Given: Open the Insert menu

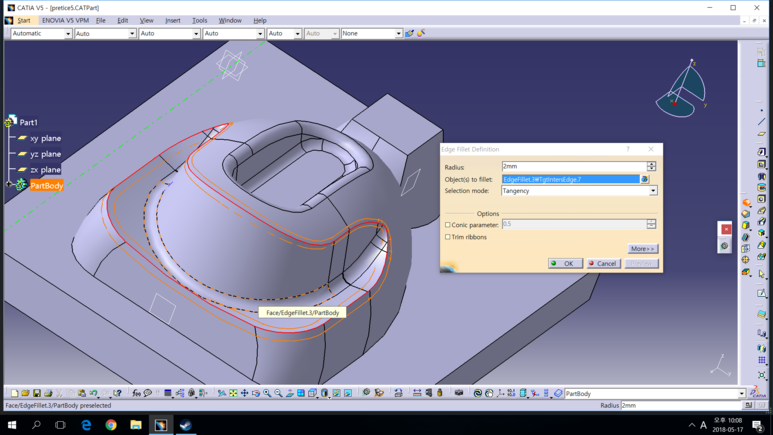Looking at the screenshot, I should (173, 20).
